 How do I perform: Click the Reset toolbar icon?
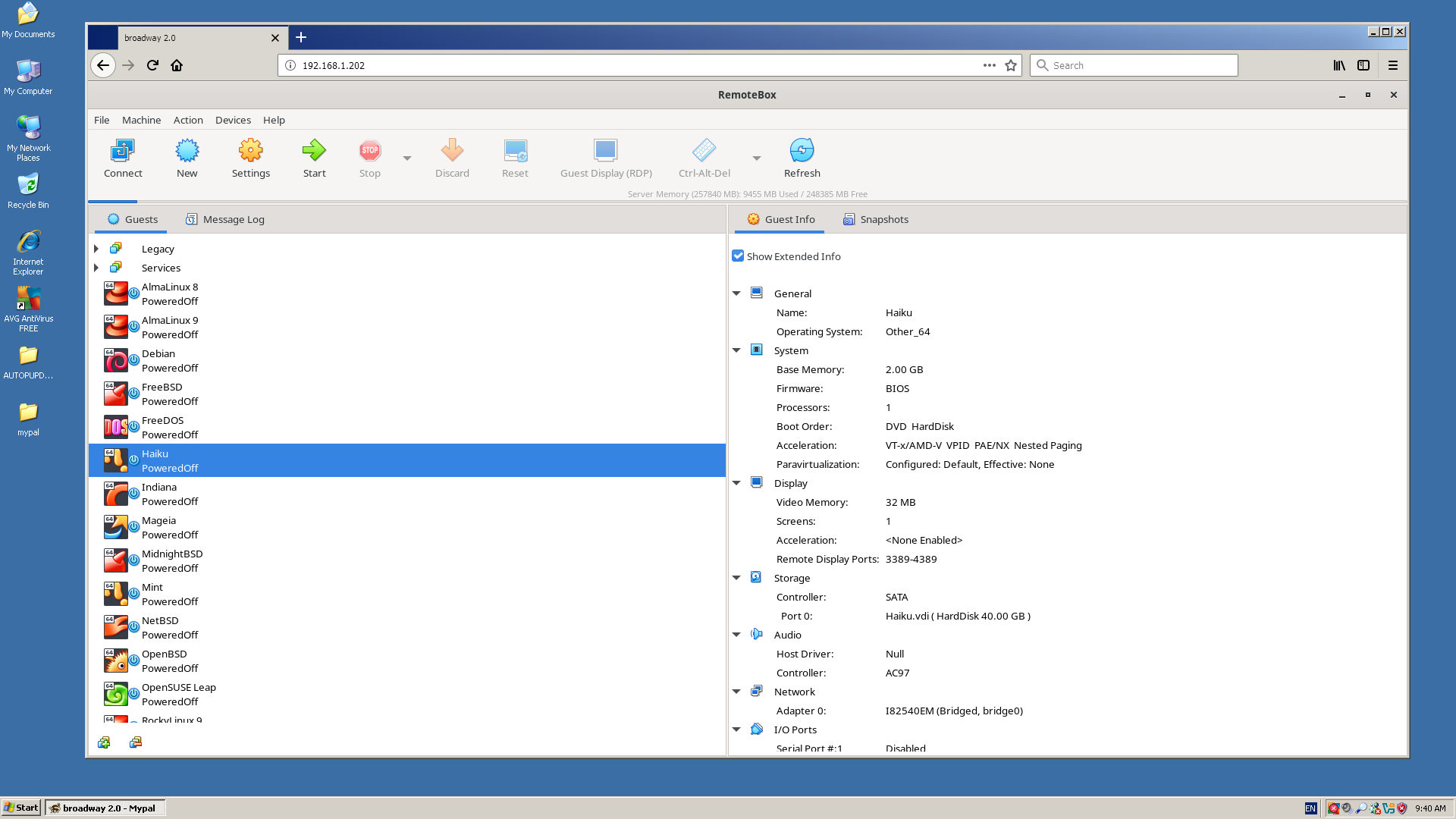tap(515, 158)
